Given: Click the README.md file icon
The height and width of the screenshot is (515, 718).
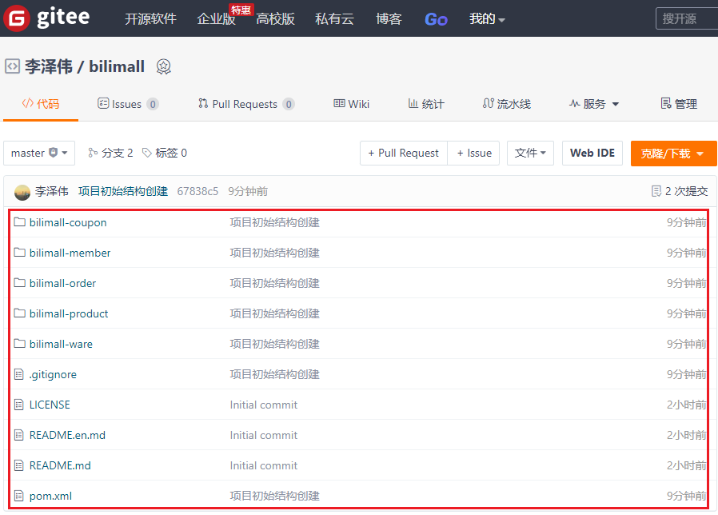Looking at the screenshot, I should click(19, 466).
